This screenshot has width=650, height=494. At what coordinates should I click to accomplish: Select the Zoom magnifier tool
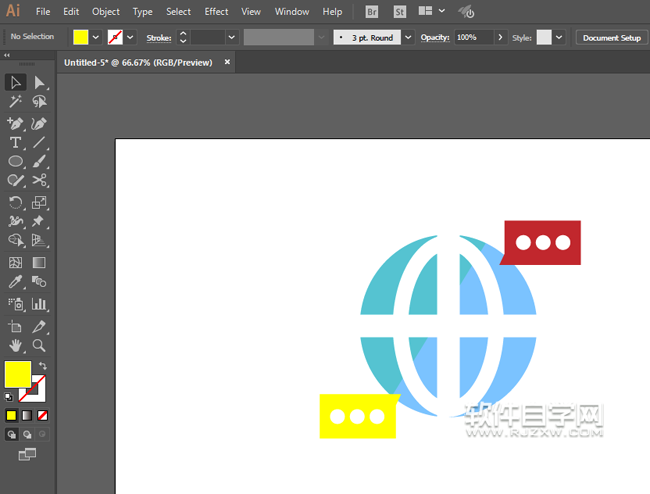pyautogui.click(x=40, y=345)
